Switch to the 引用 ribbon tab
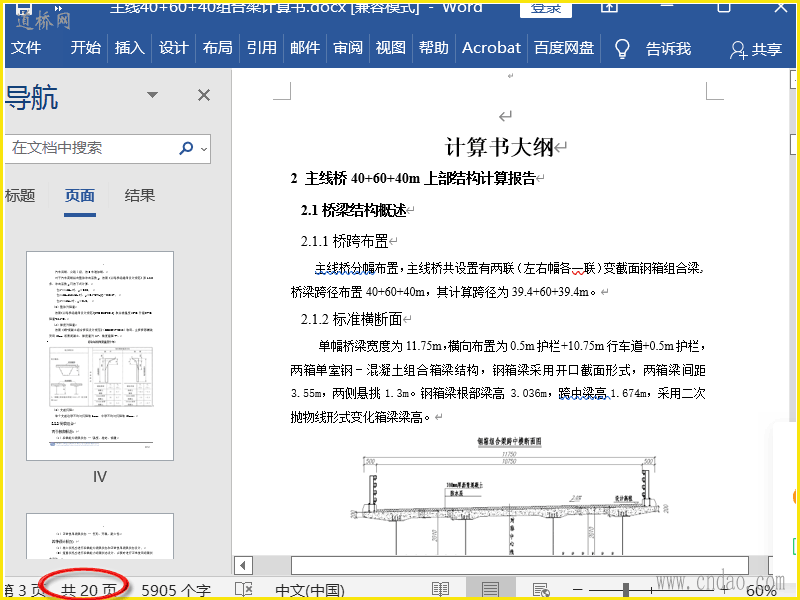Viewport: 800px width, 600px height. point(261,48)
